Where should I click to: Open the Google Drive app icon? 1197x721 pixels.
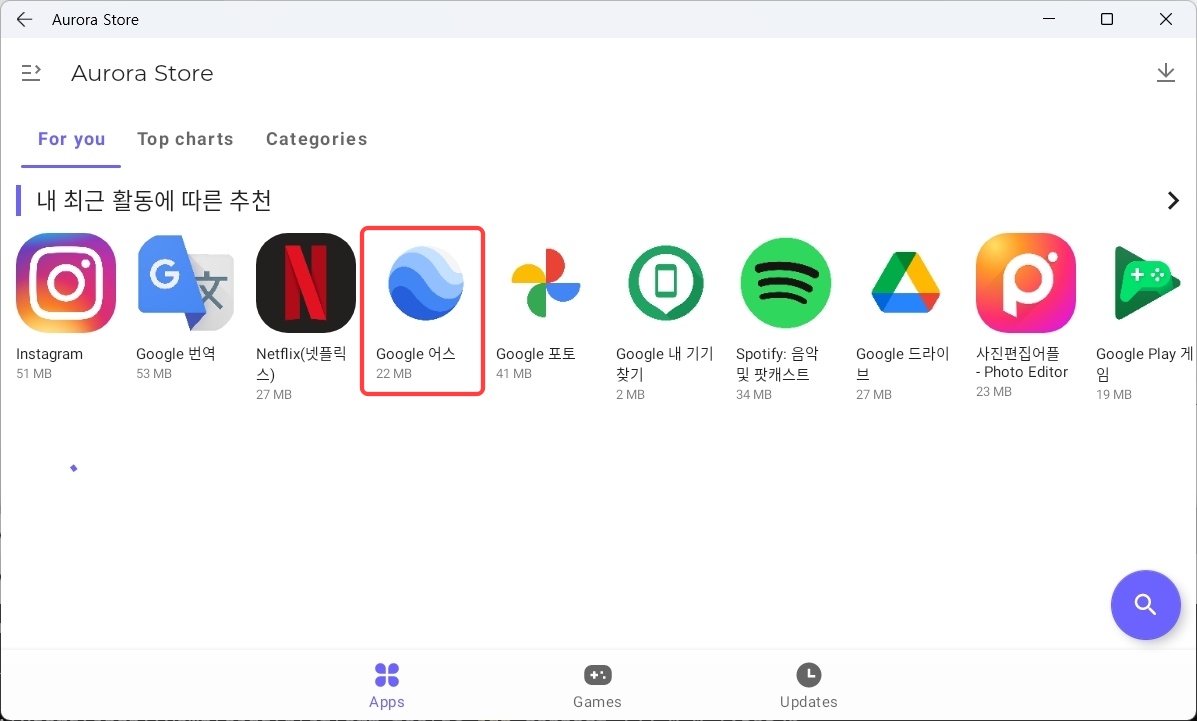(905, 283)
